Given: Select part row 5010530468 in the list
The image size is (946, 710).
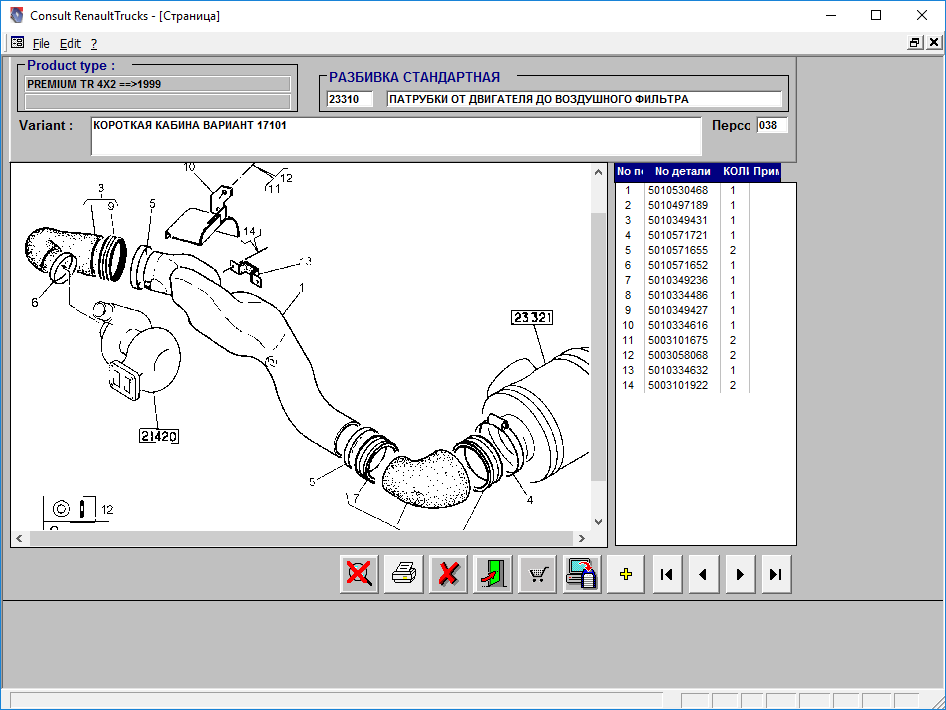Looking at the screenshot, I should click(x=677, y=190).
